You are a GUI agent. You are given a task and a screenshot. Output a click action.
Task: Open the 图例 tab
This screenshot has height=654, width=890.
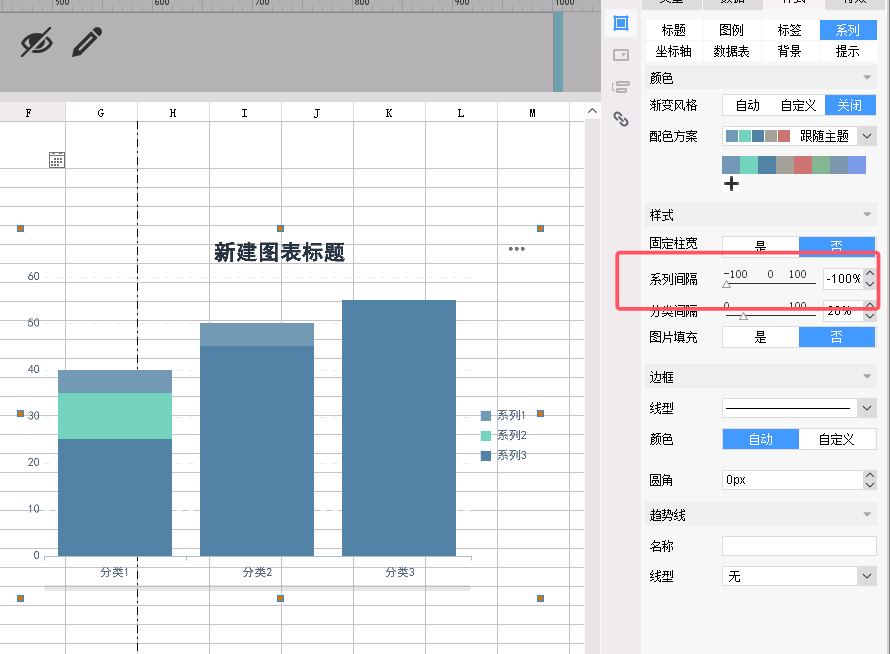[x=732, y=30]
